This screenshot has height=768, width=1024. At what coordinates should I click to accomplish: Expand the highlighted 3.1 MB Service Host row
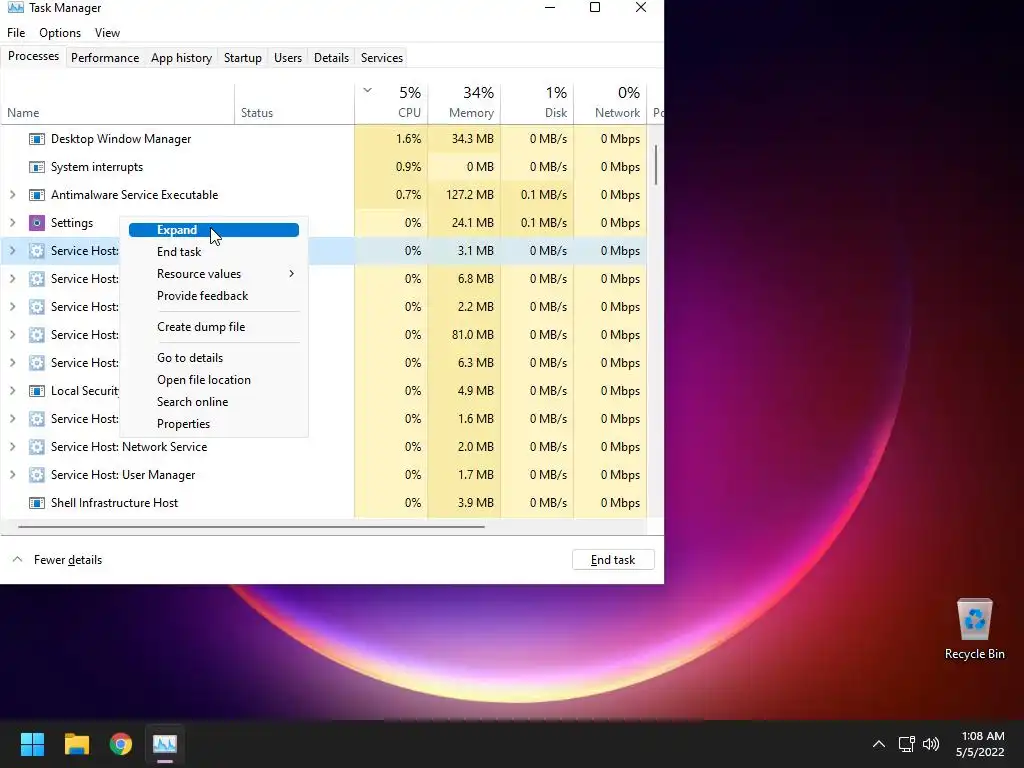[12, 251]
